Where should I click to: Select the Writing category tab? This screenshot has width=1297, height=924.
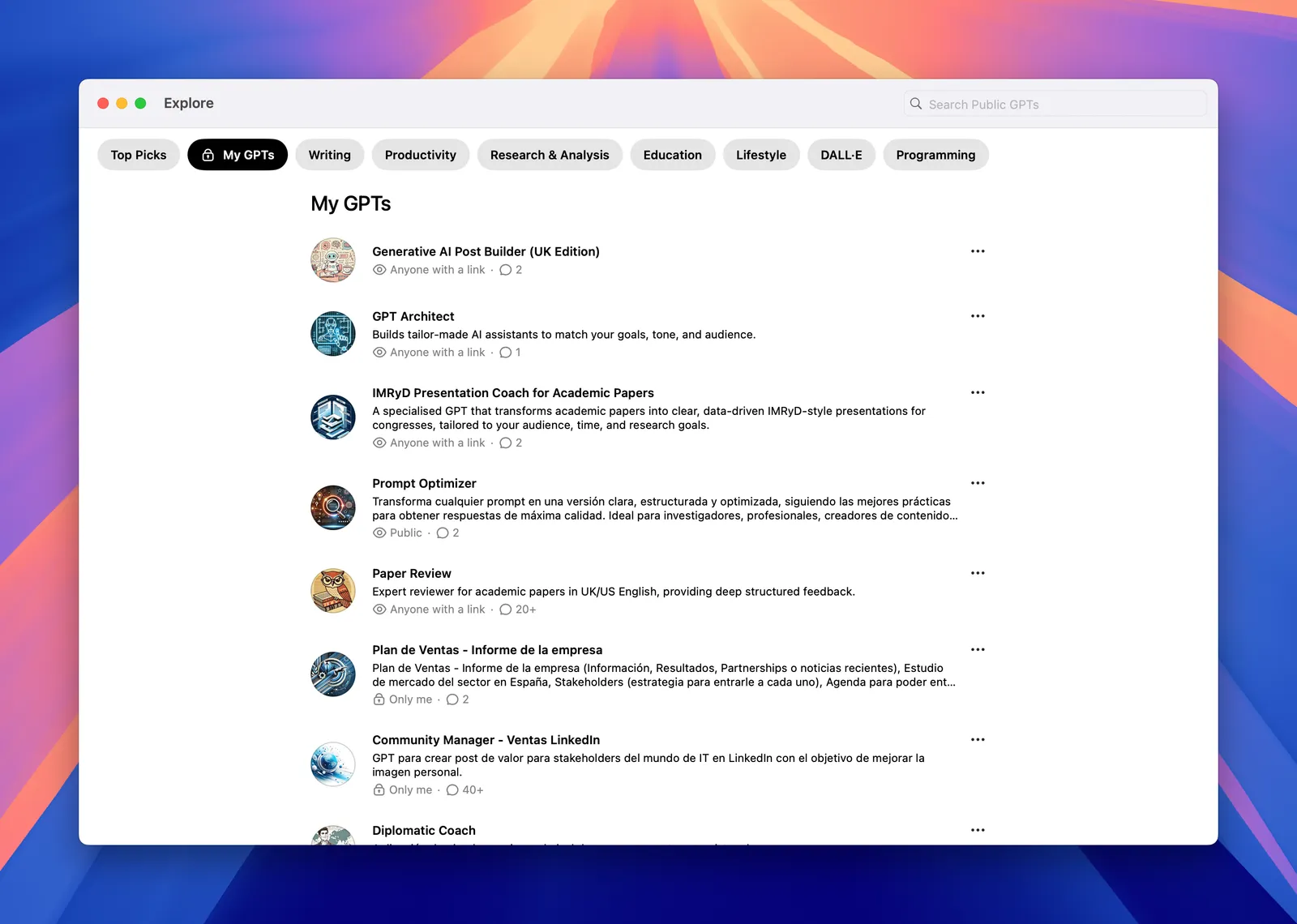(329, 155)
